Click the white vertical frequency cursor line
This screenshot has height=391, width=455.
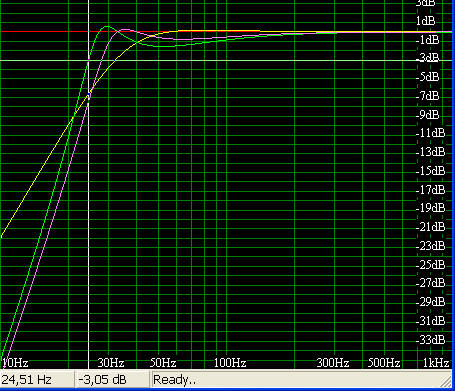click(x=88, y=183)
